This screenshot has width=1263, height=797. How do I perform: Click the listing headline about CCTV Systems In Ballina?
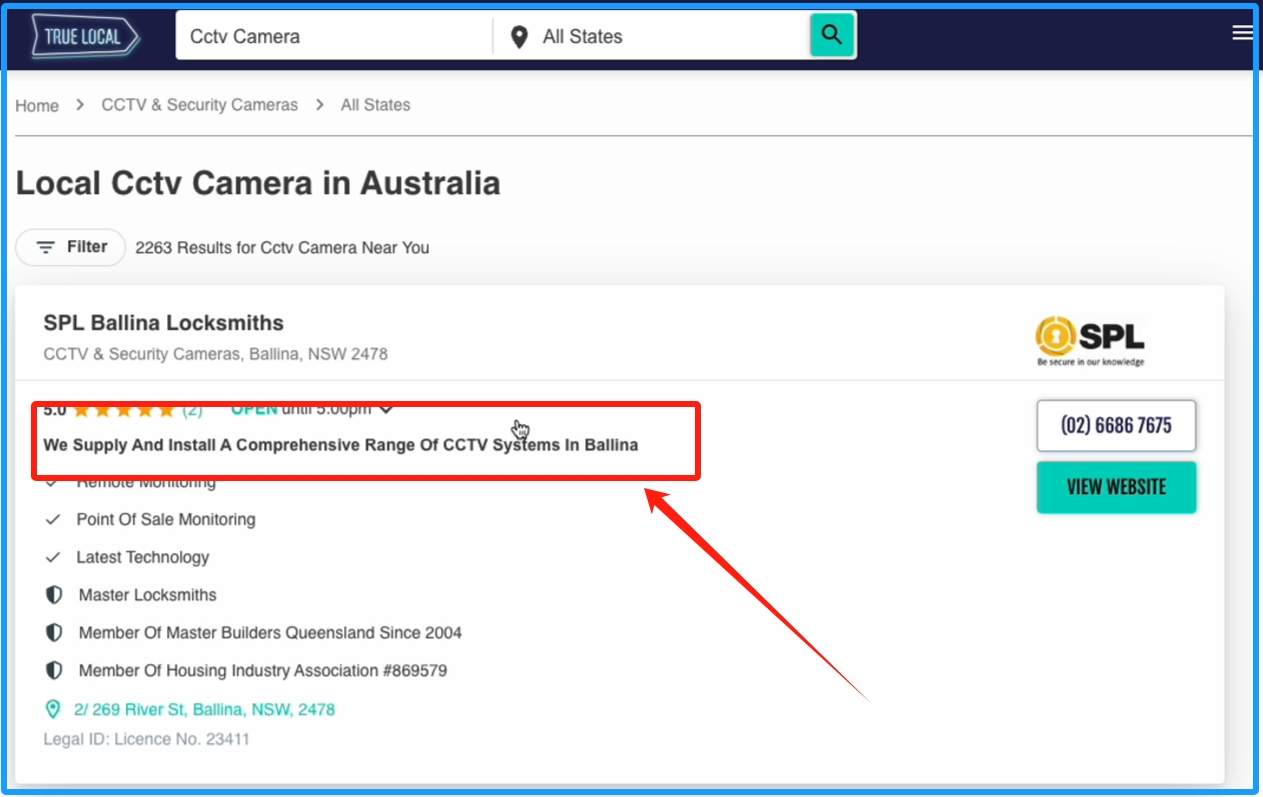(x=341, y=445)
